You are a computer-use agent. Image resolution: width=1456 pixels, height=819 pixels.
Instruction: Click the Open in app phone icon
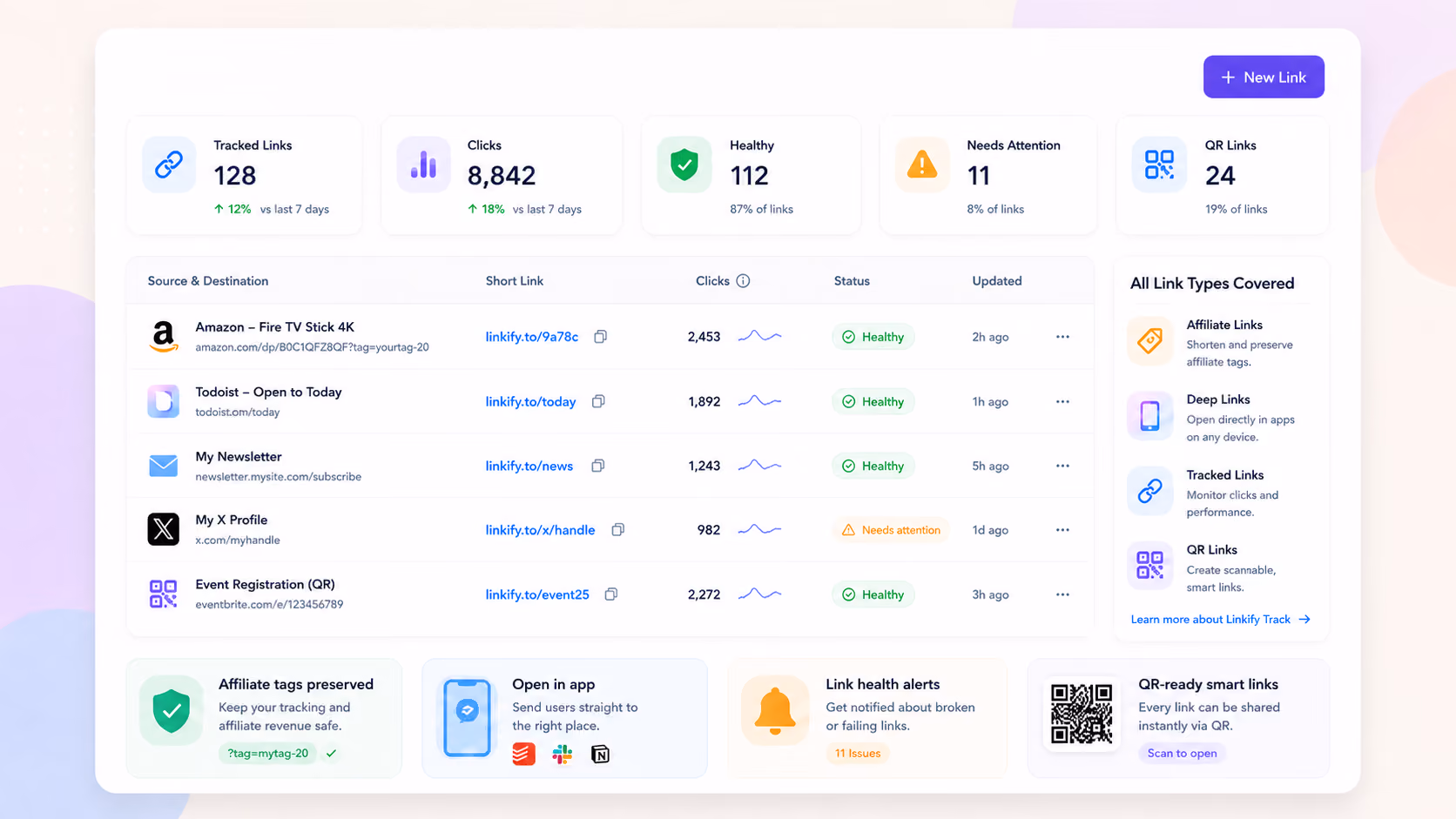coord(467,717)
